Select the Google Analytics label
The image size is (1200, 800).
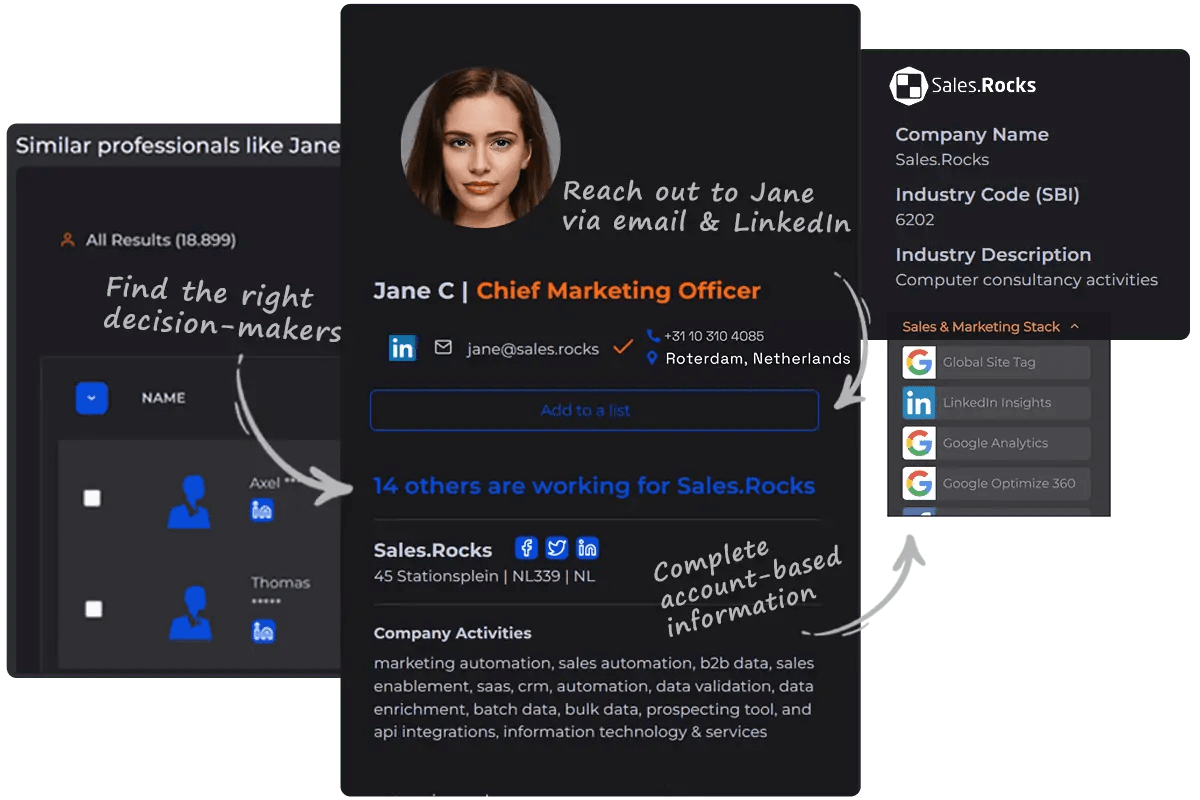click(995, 443)
